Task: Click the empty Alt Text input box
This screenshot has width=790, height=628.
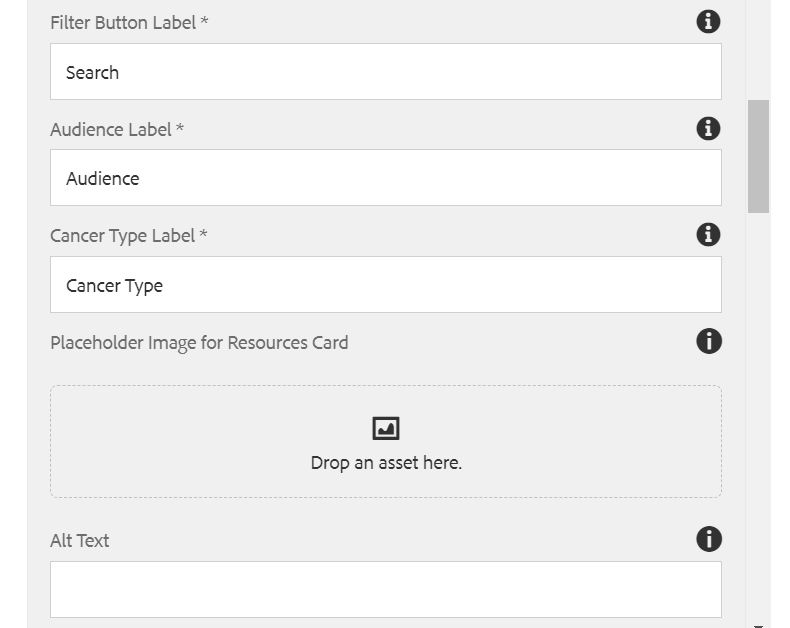Action: point(386,590)
